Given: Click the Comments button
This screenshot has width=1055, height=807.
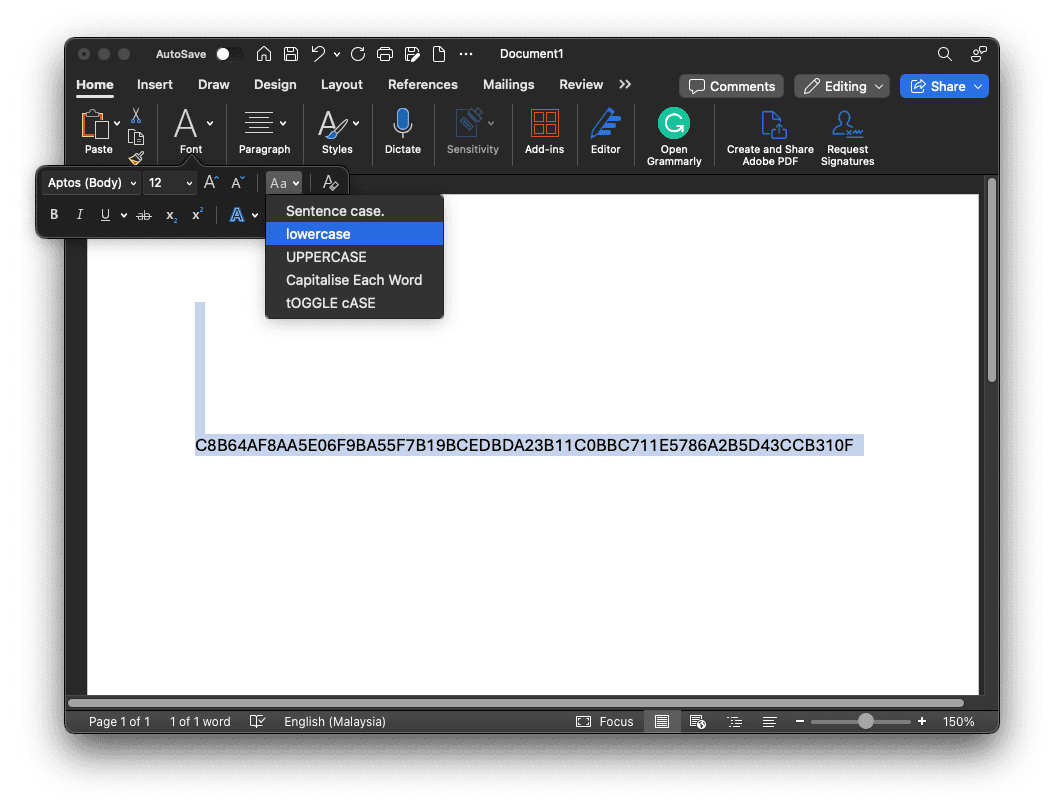Looking at the screenshot, I should click(x=732, y=86).
